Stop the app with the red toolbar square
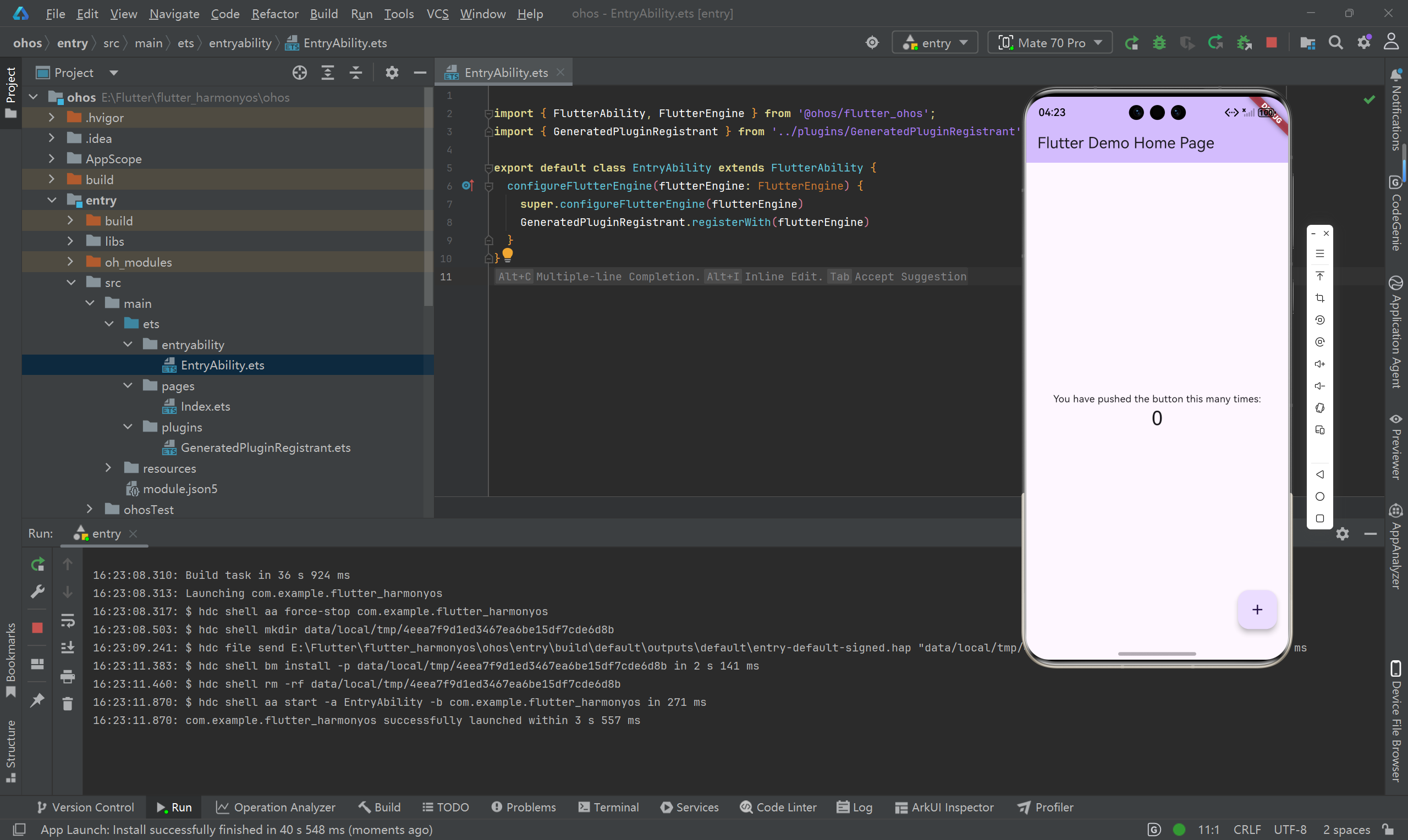Image resolution: width=1408 pixels, height=840 pixels. tap(1271, 43)
